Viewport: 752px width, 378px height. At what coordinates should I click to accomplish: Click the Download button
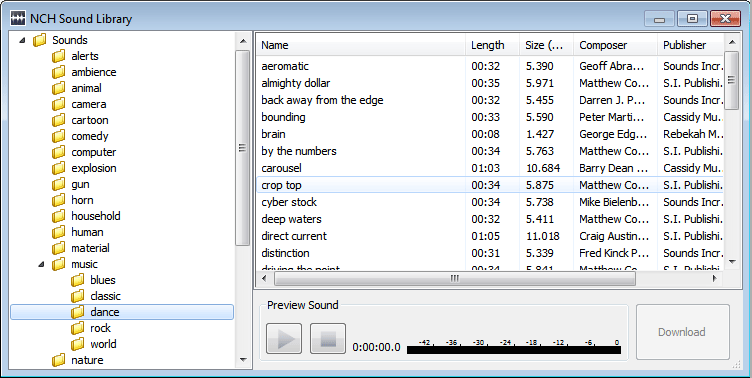click(x=682, y=332)
